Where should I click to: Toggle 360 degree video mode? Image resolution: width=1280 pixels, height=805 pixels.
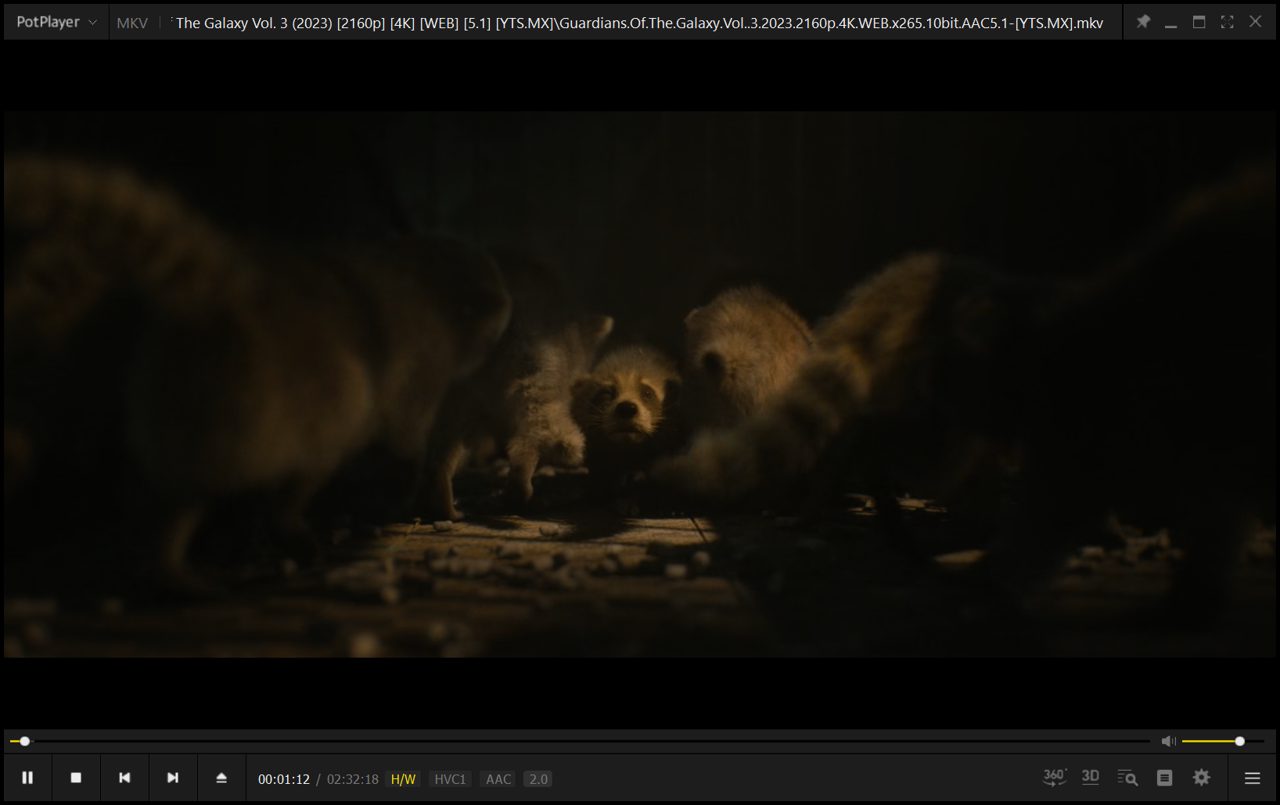click(x=1054, y=777)
